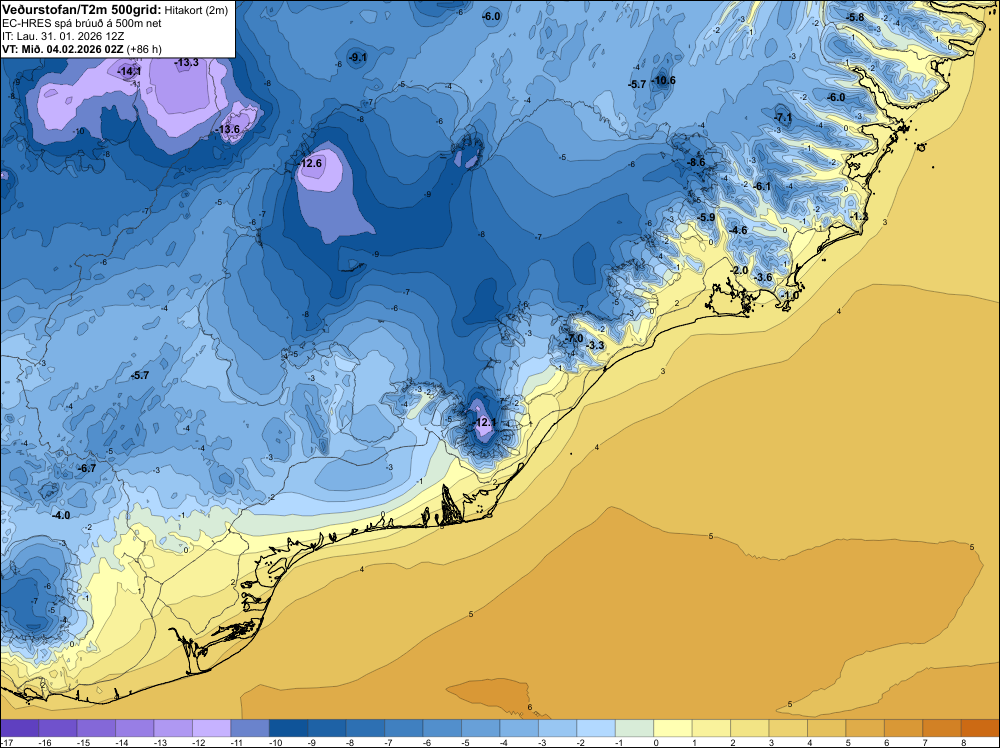Click the pale green legend swatch labelled -1

[635, 728]
